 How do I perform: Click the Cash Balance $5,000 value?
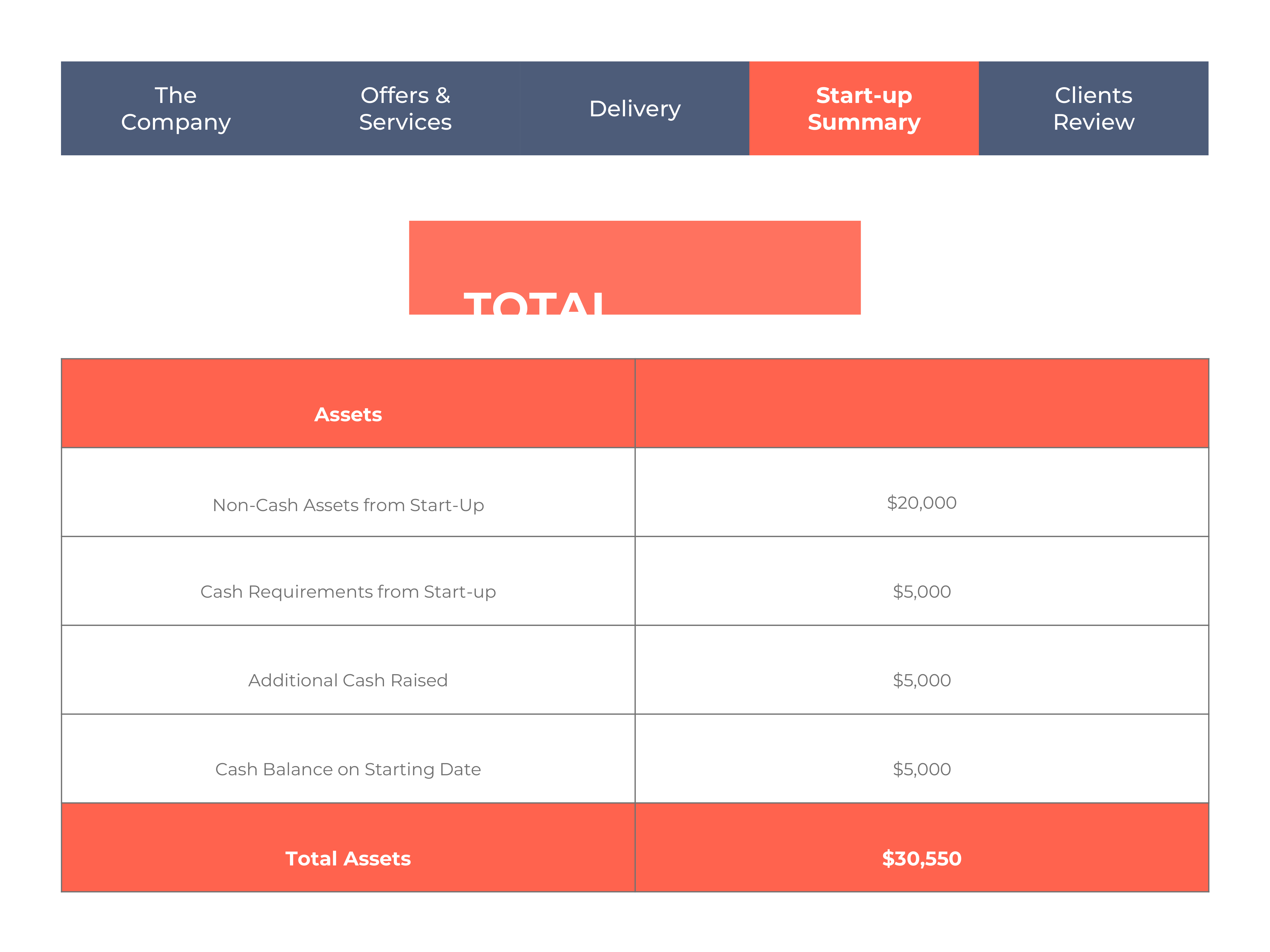pyautogui.click(x=922, y=770)
